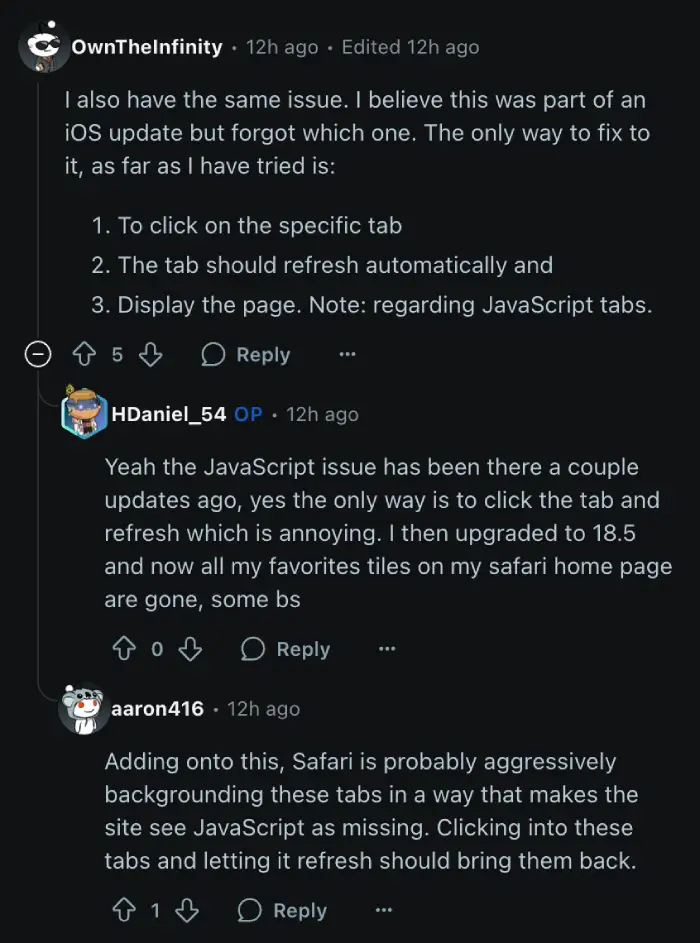
Task: Upvote aaron416's comment
Action: click(124, 910)
